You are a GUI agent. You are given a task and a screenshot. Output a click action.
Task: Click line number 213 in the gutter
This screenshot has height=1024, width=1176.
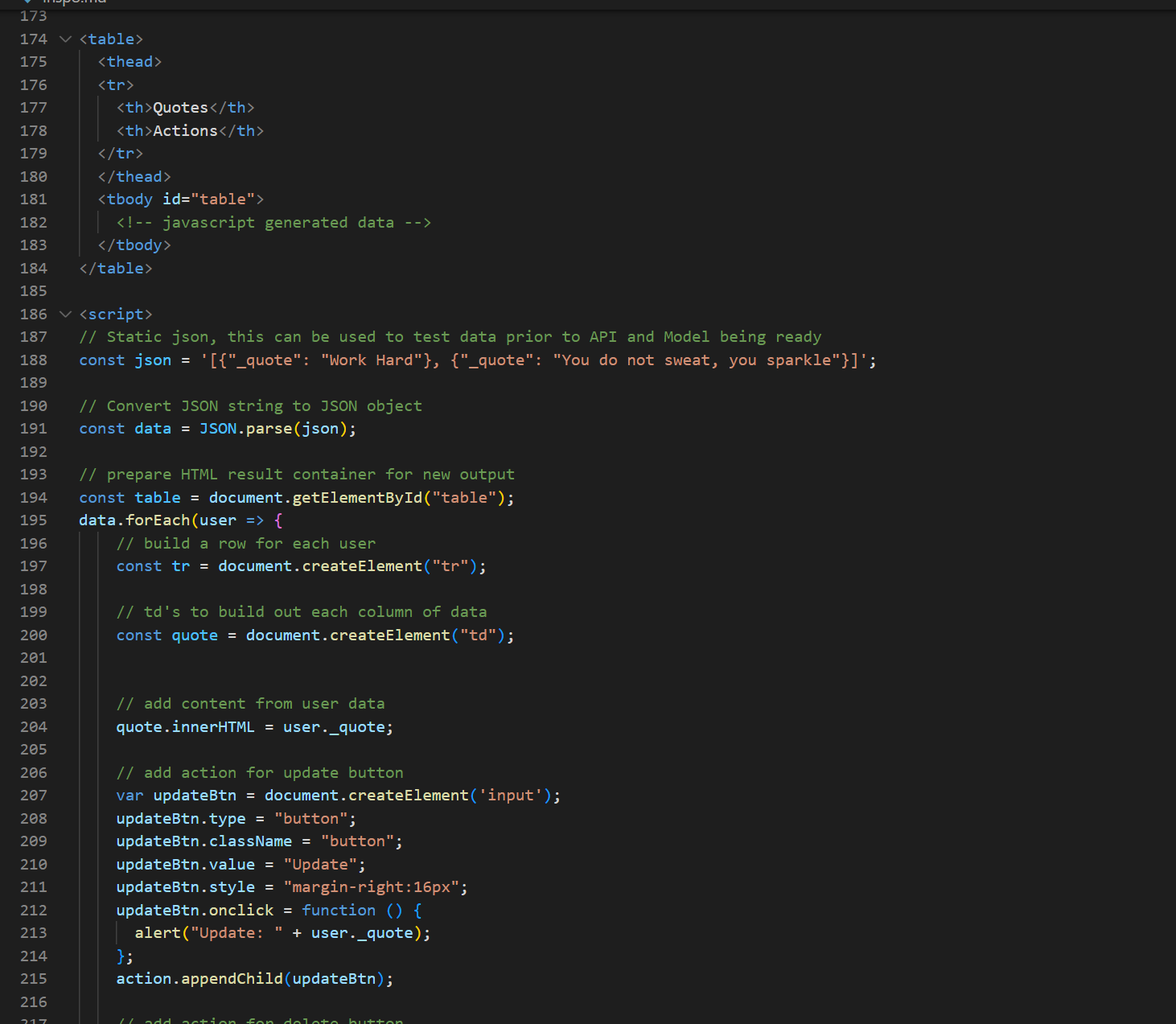[x=34, y=932]
